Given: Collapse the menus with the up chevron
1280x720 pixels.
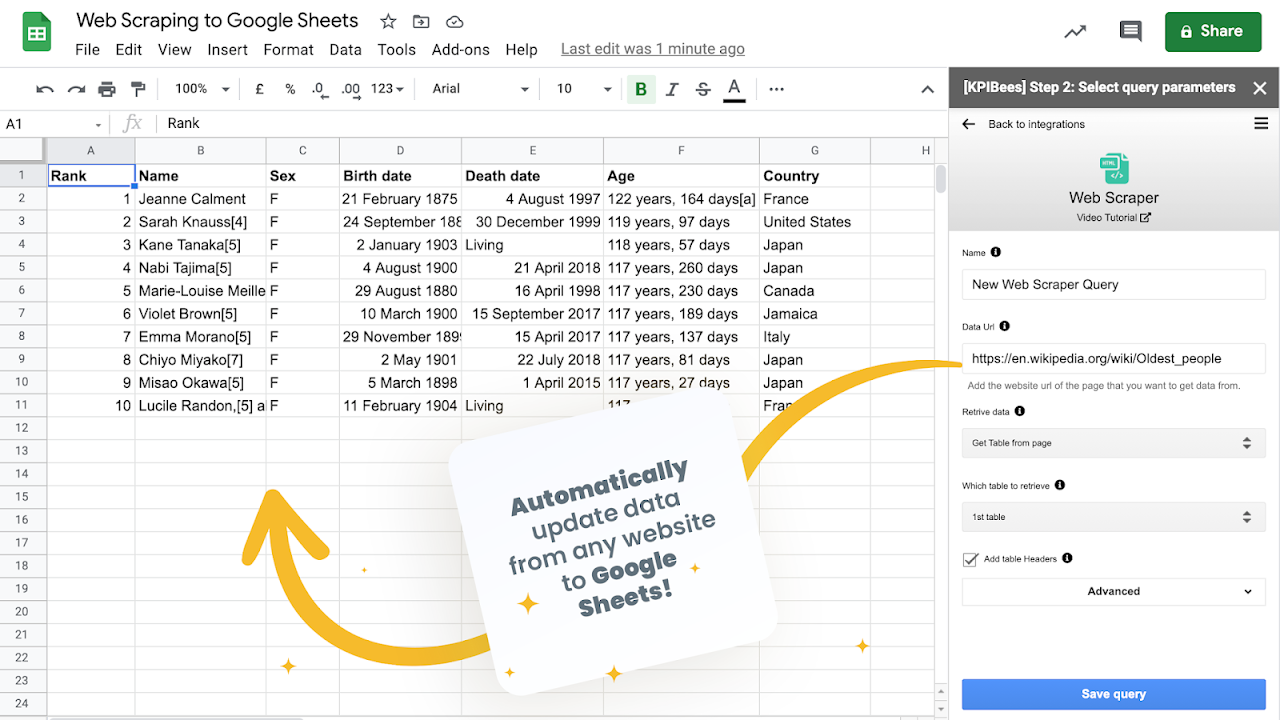Looking at the screenshot, I should pyautogui.click(x=927, y=89).
